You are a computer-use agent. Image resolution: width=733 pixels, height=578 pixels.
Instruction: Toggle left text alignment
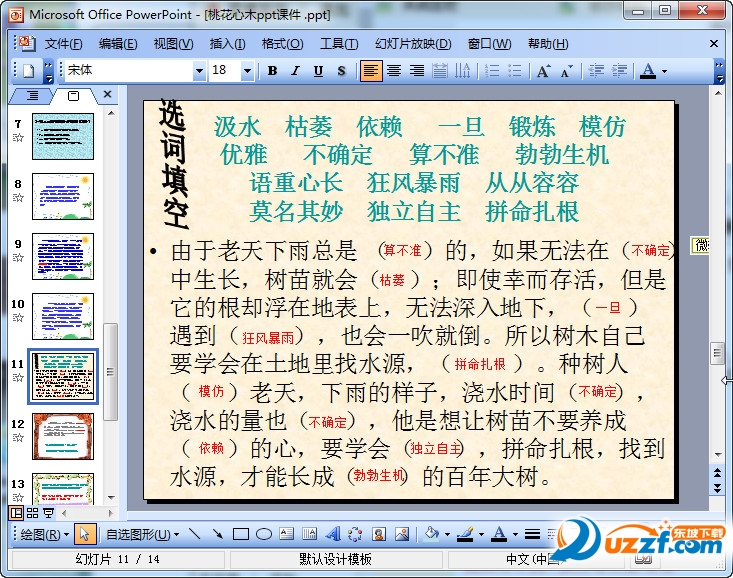point(371,71)
